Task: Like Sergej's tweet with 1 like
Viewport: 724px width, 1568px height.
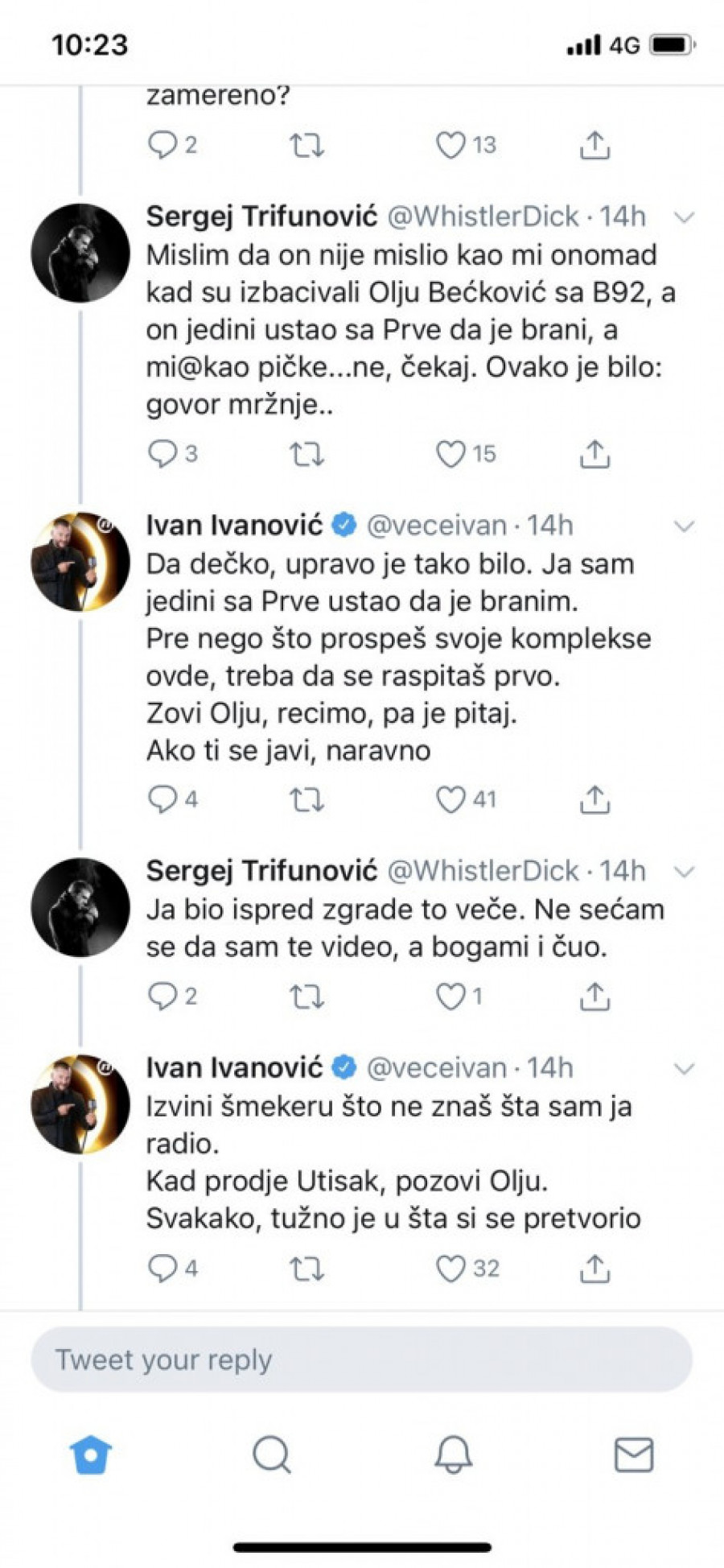Action: (450, 997)
